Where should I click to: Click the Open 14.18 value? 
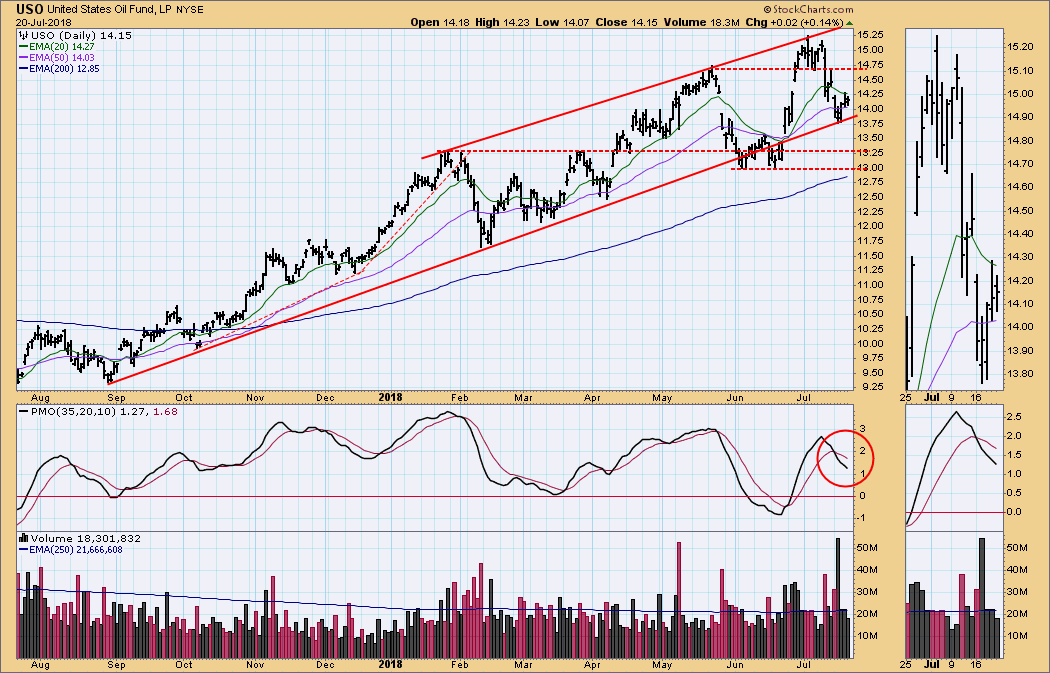click(440, 22)
